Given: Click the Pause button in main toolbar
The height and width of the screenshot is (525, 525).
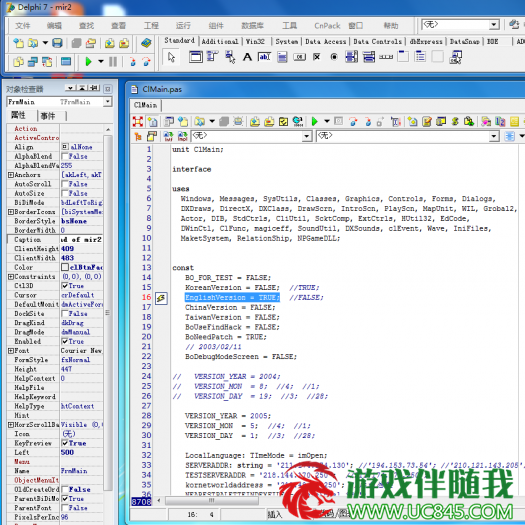Looking at the screenshot, I should [x=113, y=62].
